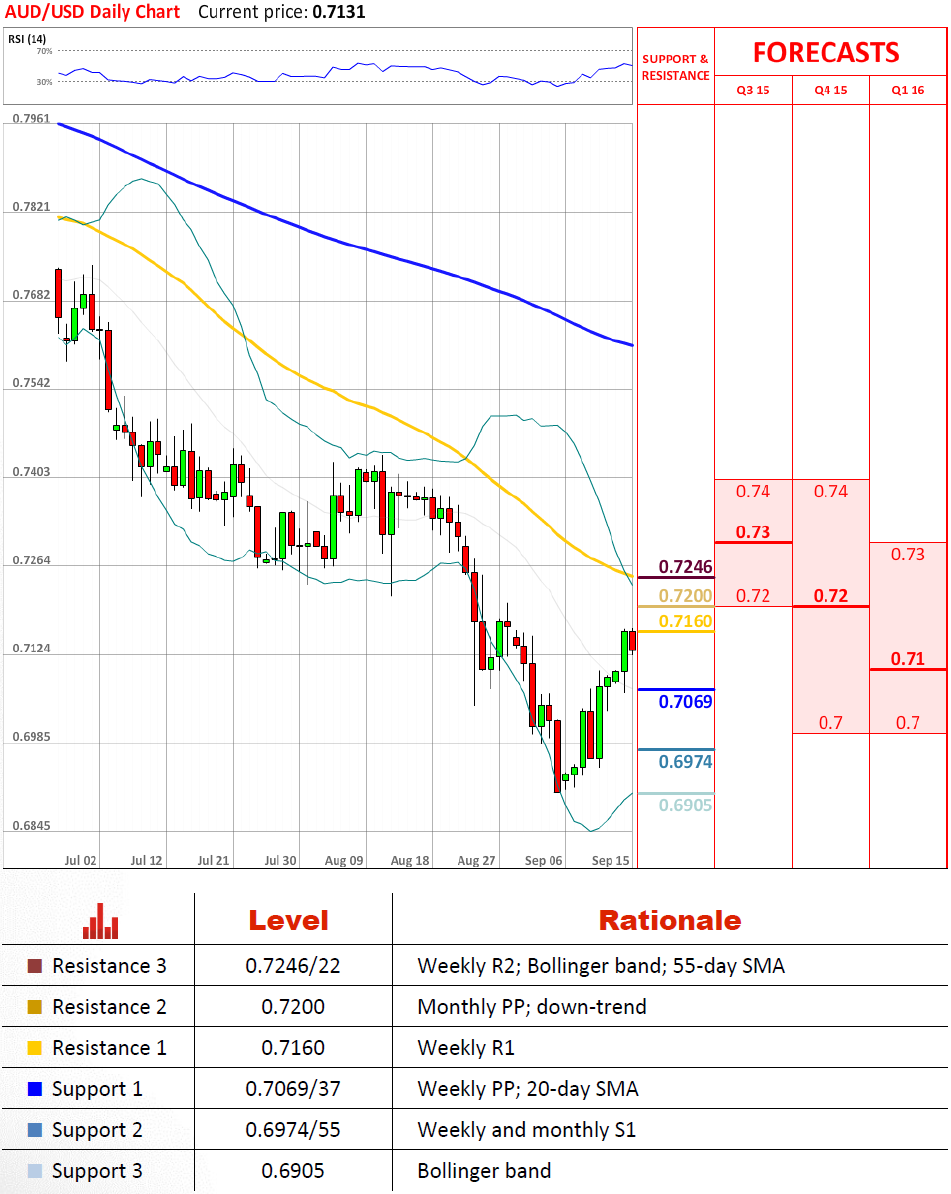Viewport: 951px width, 1194px height.
Task: Click the bold 0.71 forecast in Q1 16
Action: click(x=908, y=659)
